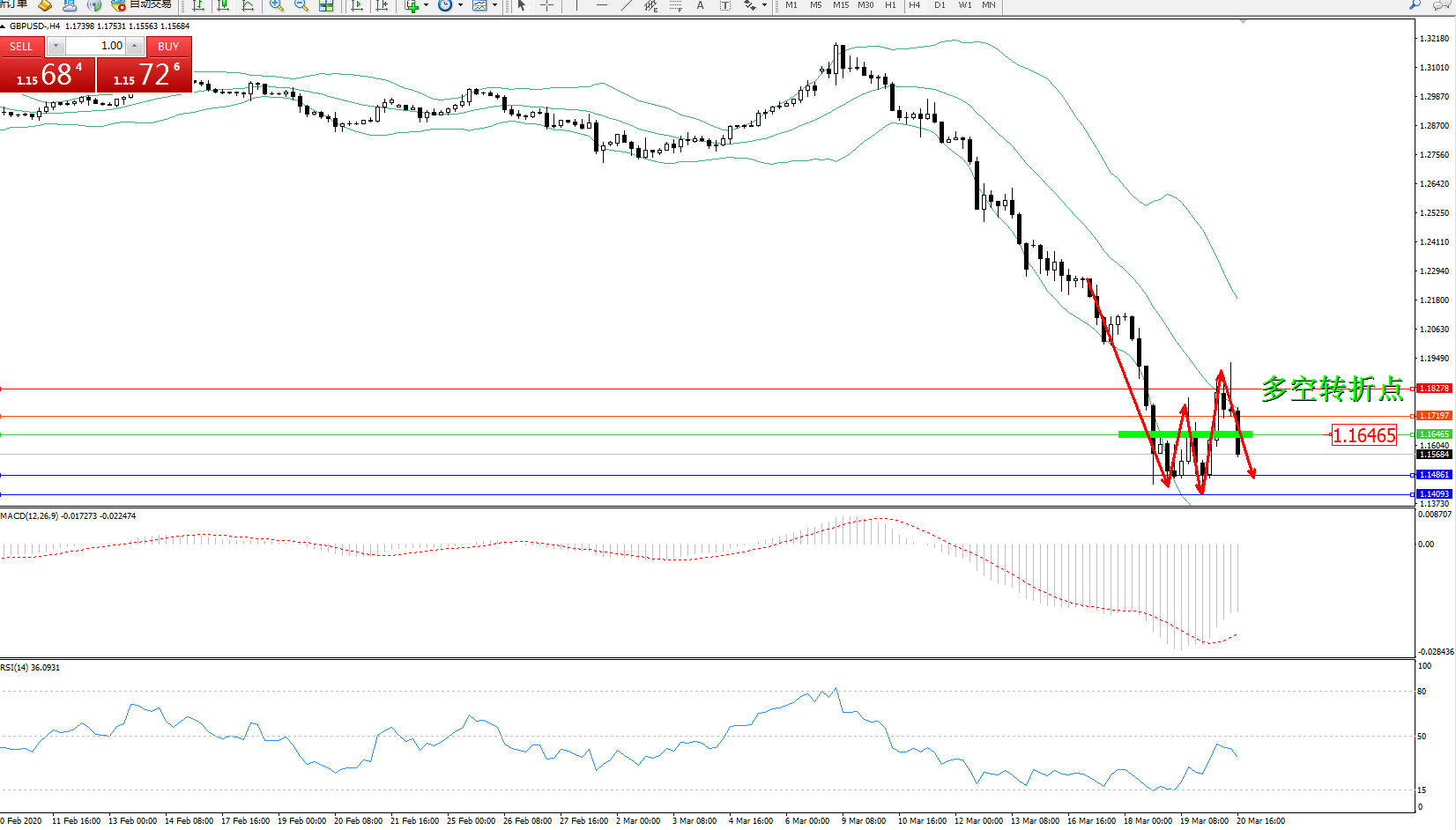The height and width of the screenshot is (830, 1456).
Task: Toggle auto trading button
Action: pos(141,5)
